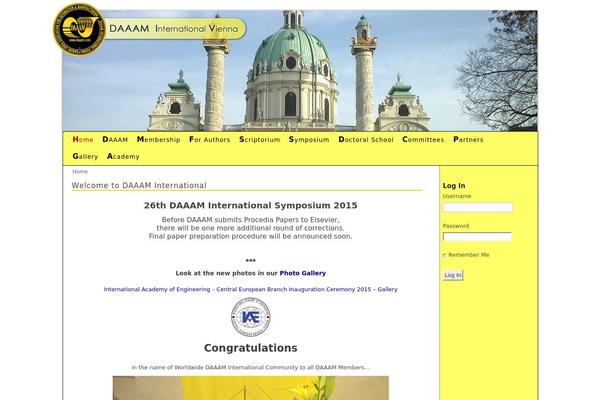Open the Home menu item

(x=83, y=139)
